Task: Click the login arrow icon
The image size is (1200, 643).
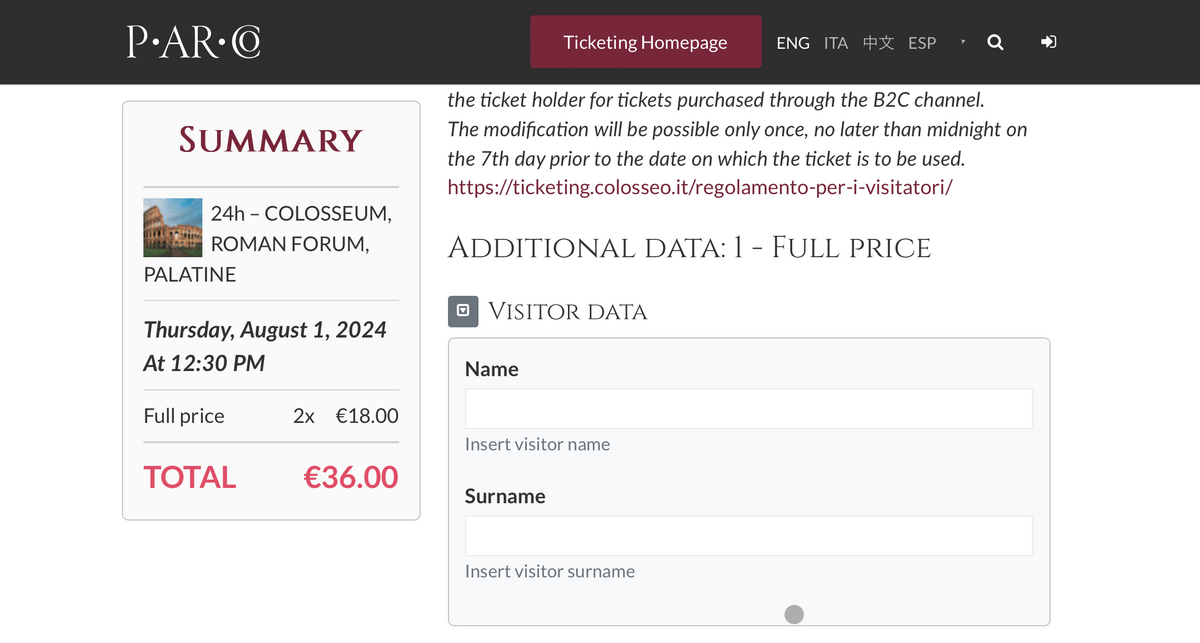Action: 1049,42
